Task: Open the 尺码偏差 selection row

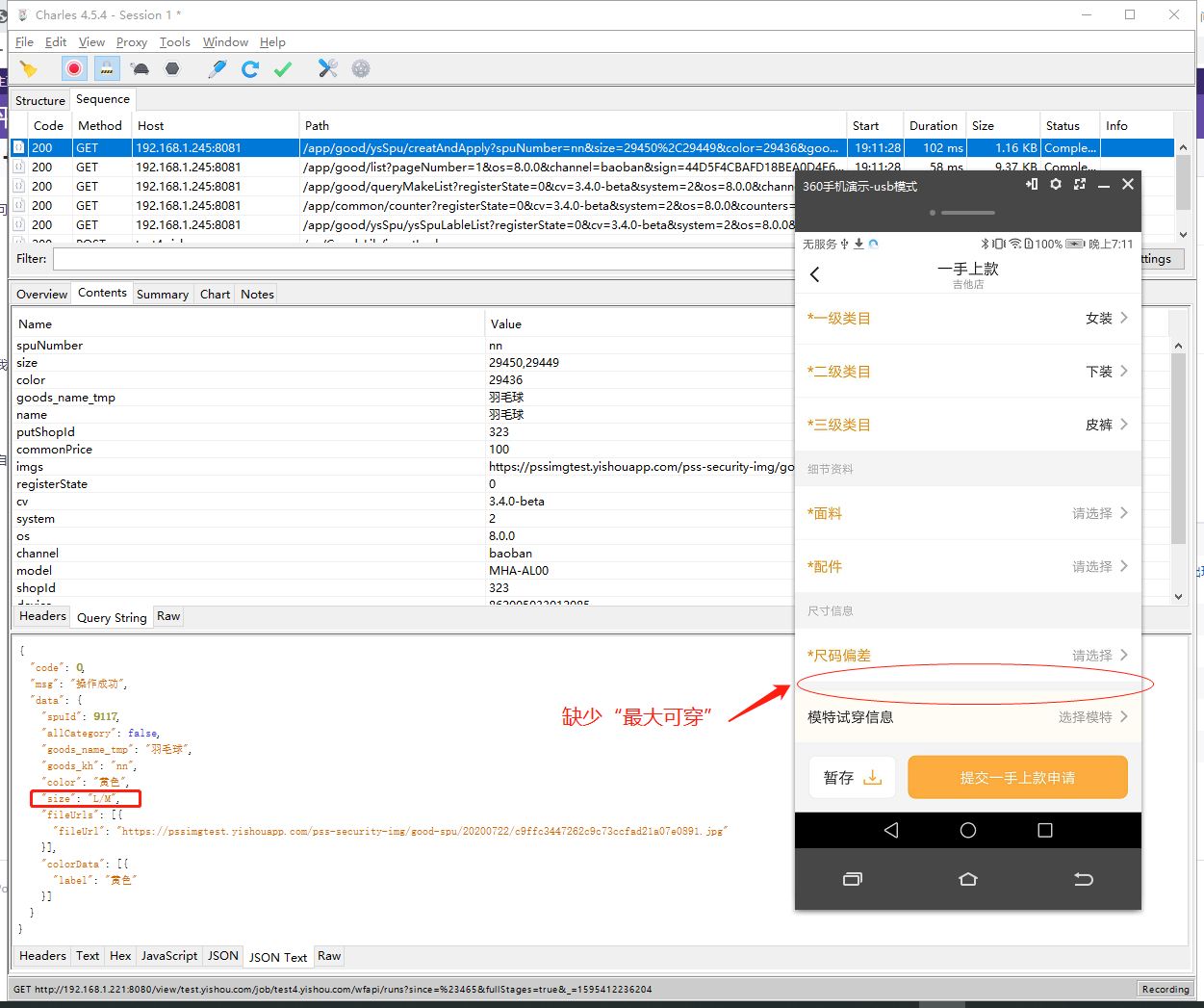Action: 968,656
